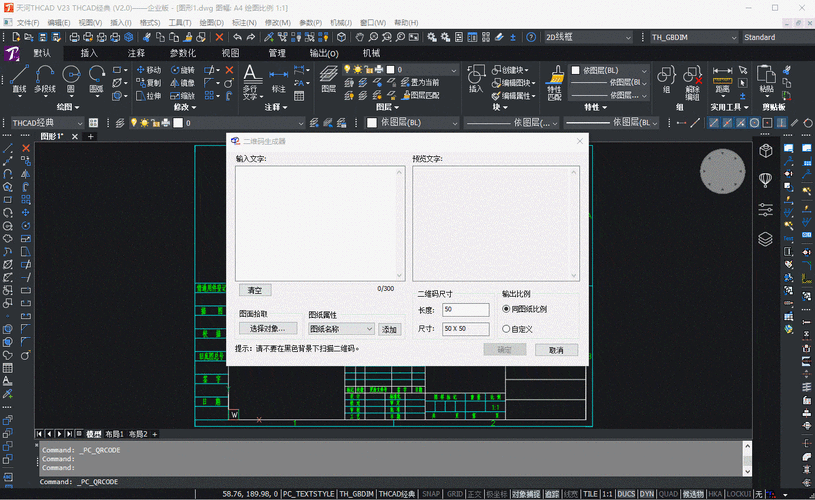Screen dimensions: 815x500
Task: Open the 图层 layer manager icon
Action: click(x=328, y=80)
